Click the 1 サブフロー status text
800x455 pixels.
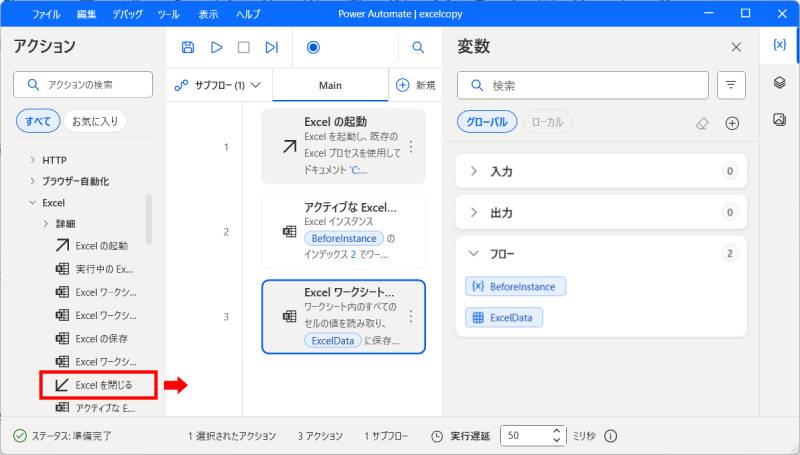[386, 436]
